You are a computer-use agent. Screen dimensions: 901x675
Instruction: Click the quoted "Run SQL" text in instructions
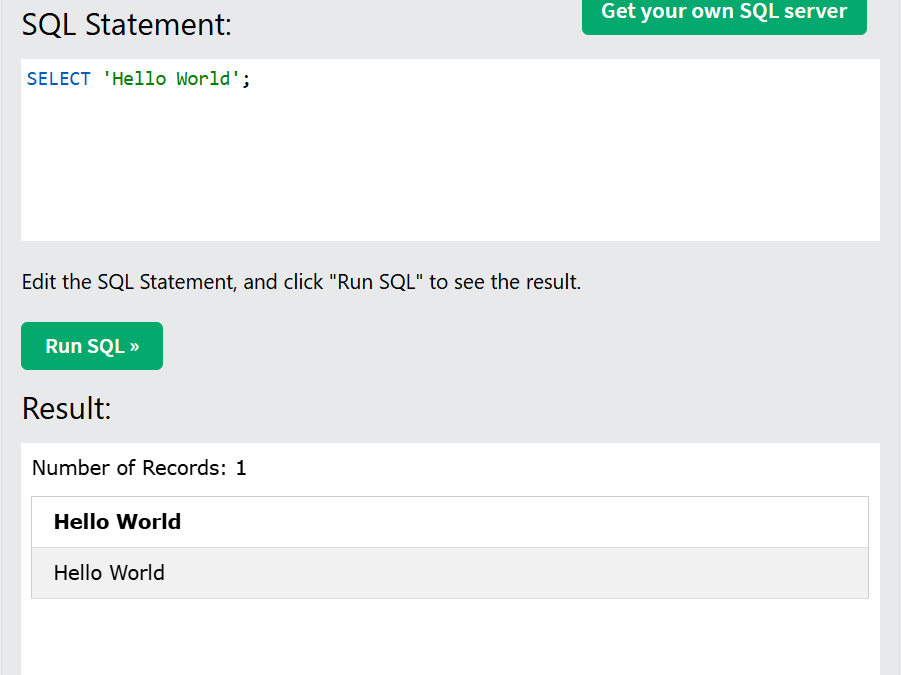pos(376,281)
